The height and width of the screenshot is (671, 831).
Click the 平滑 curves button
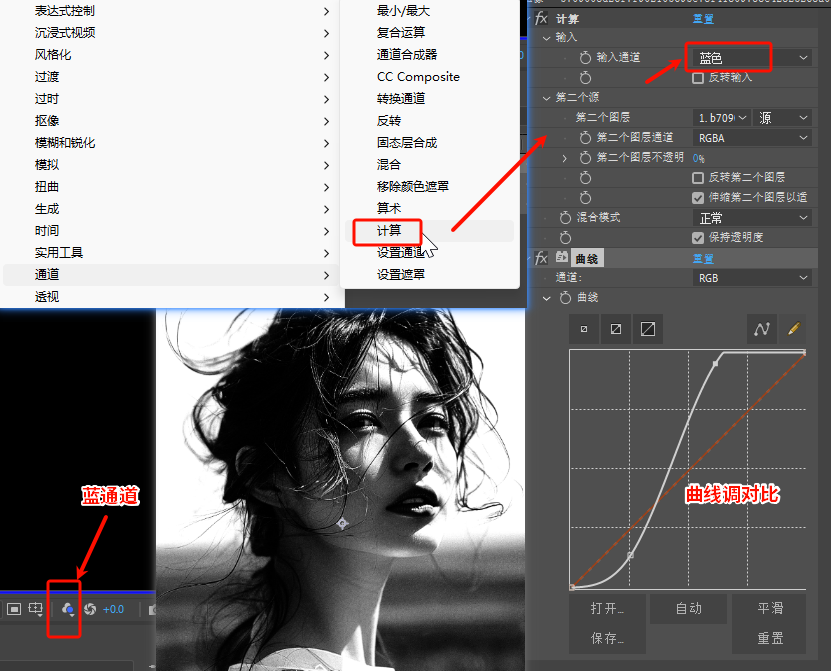coord(770,608)
